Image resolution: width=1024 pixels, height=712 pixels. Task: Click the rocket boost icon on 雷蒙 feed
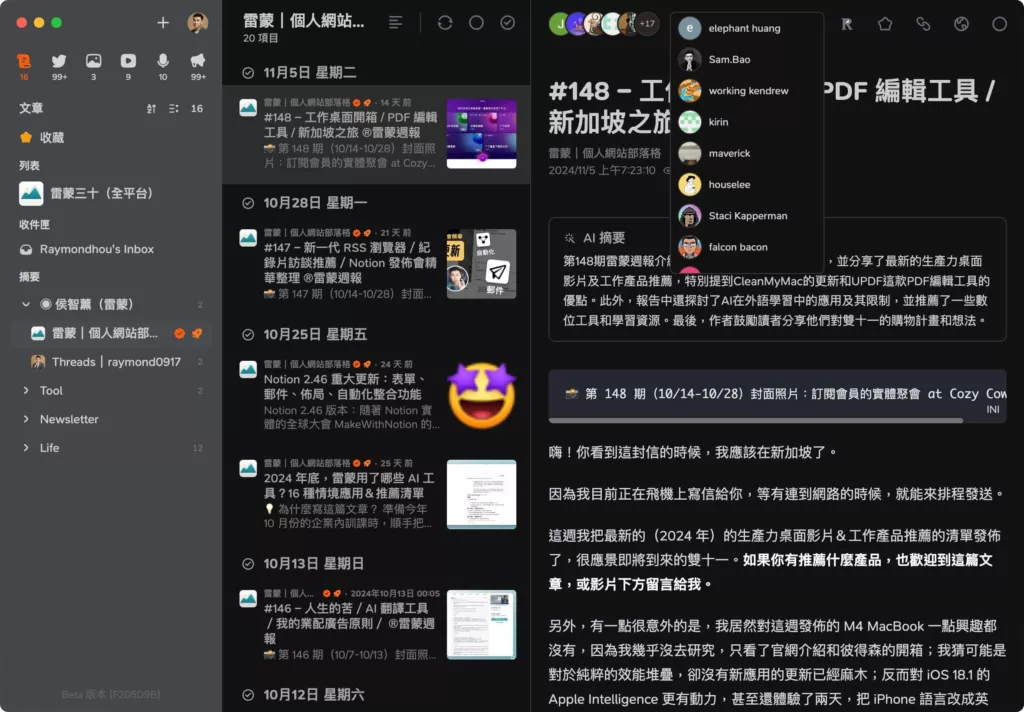pyautogui.click(x=197, y=333)
